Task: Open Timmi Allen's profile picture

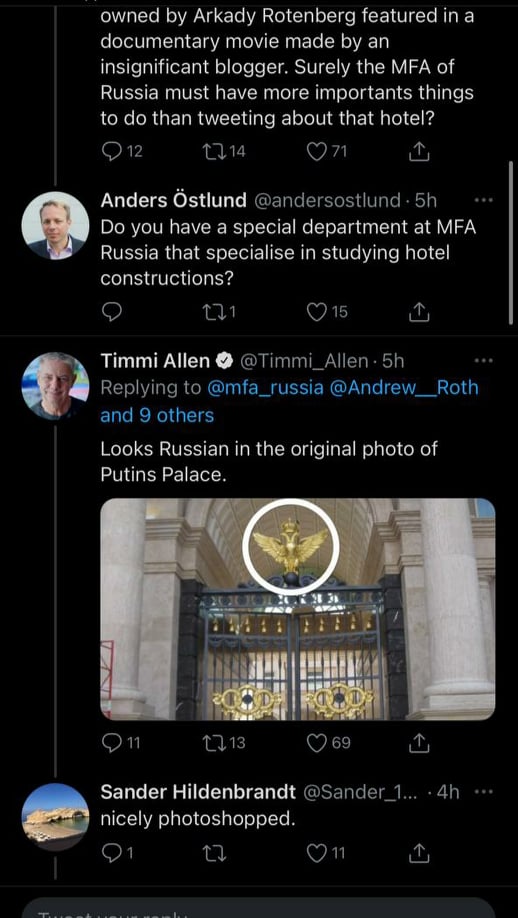Action: click(56, 386)
